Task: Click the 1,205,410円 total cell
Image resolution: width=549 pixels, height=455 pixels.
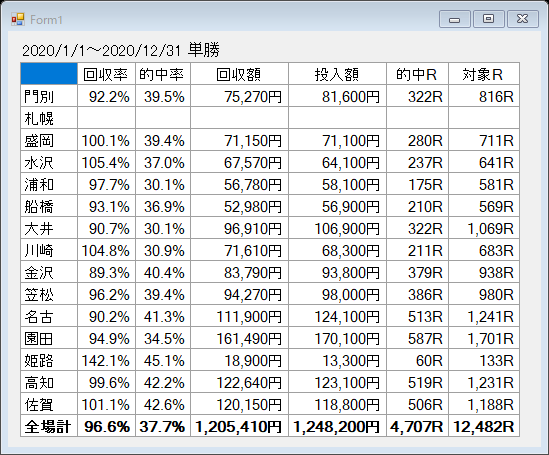Action: pyautogui.click(x=239, y=426)
